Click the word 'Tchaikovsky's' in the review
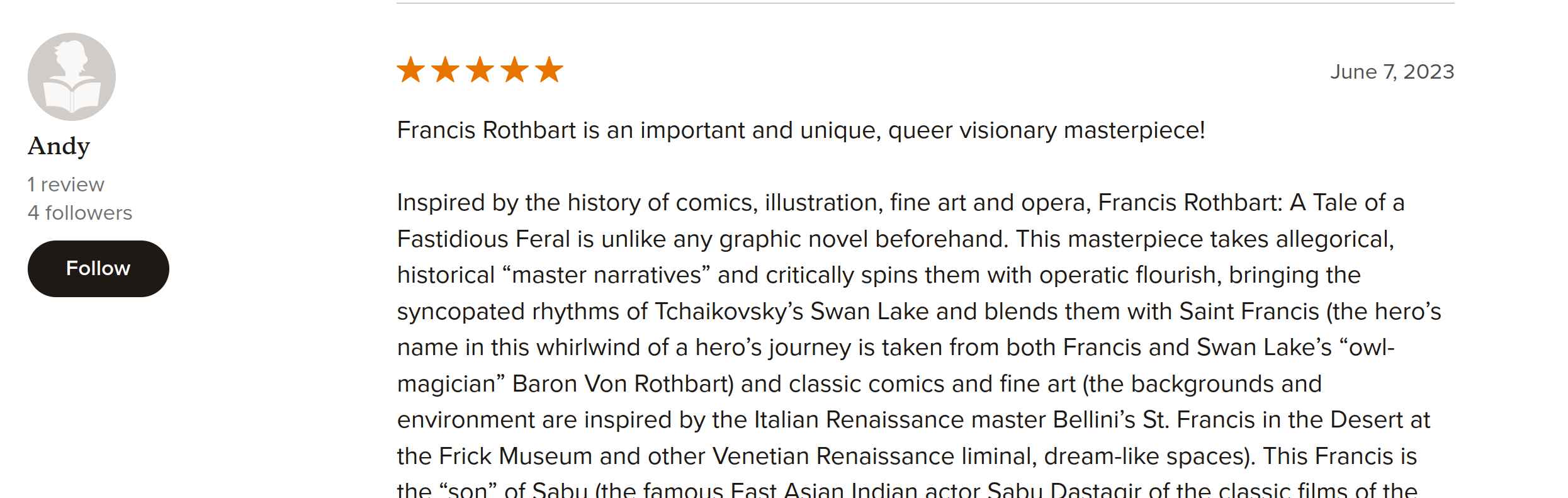 729,312
